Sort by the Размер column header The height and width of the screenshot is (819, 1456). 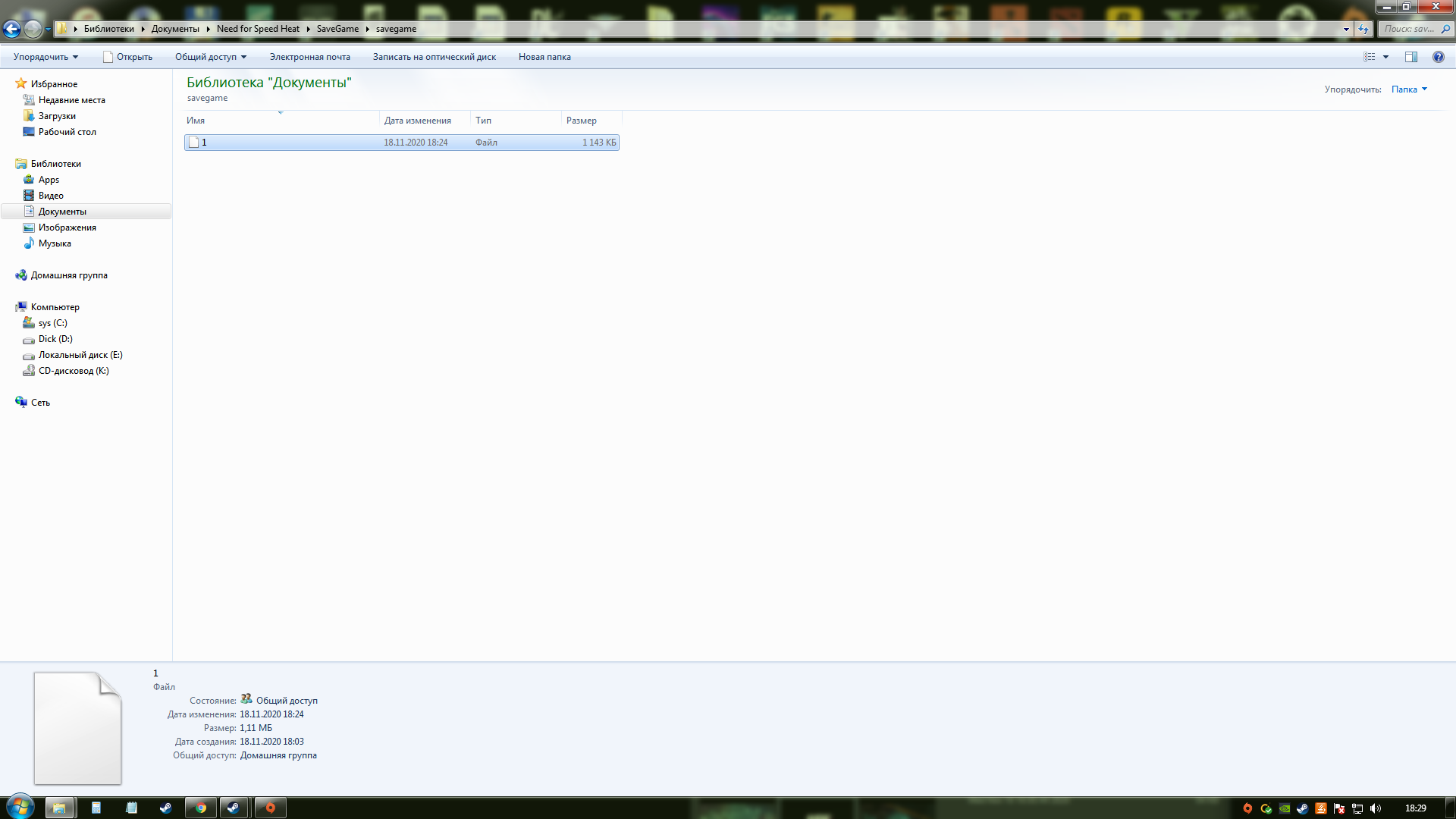click(x=582, y=121)
